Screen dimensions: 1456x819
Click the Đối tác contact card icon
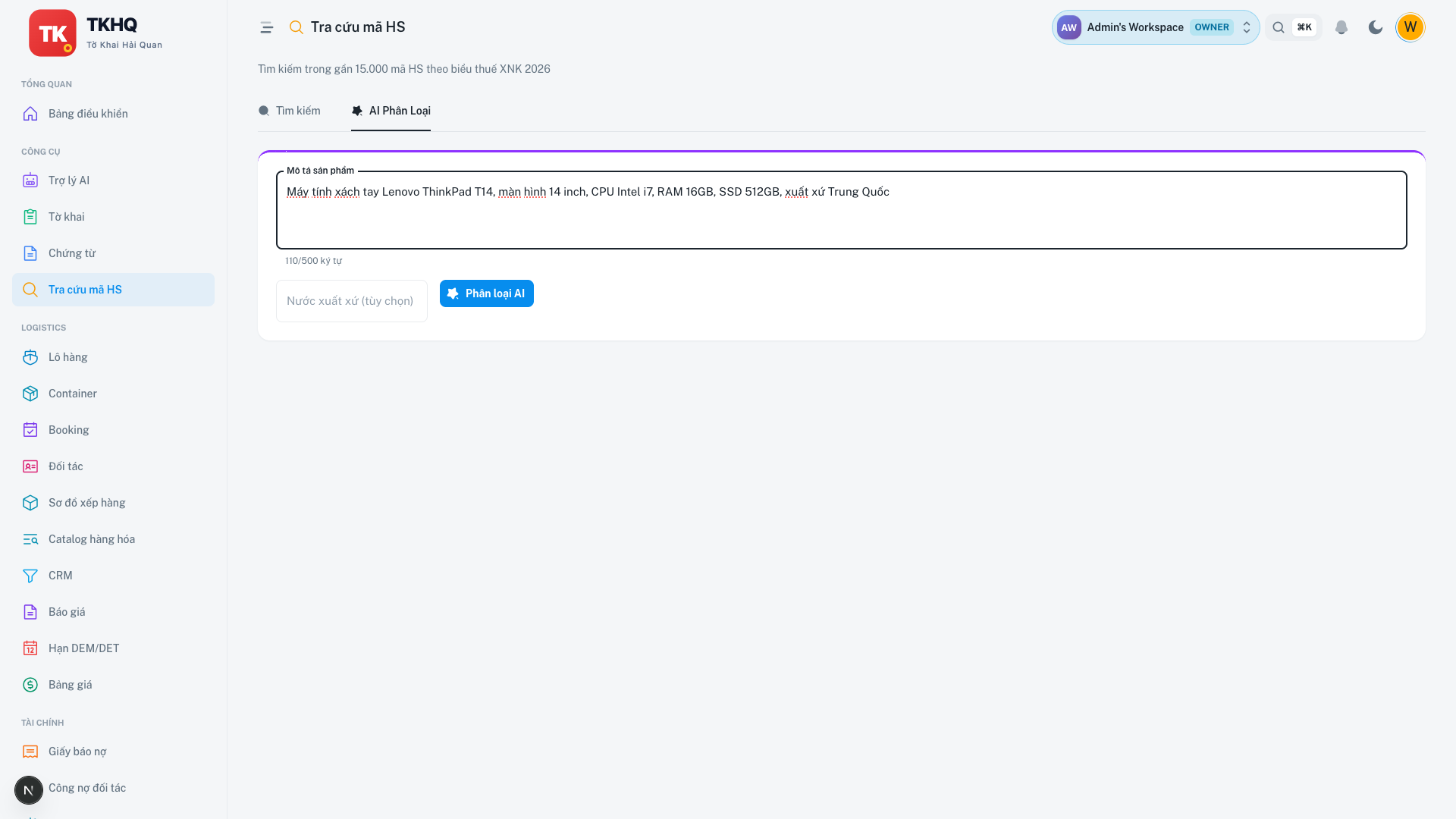coord(30,466)
